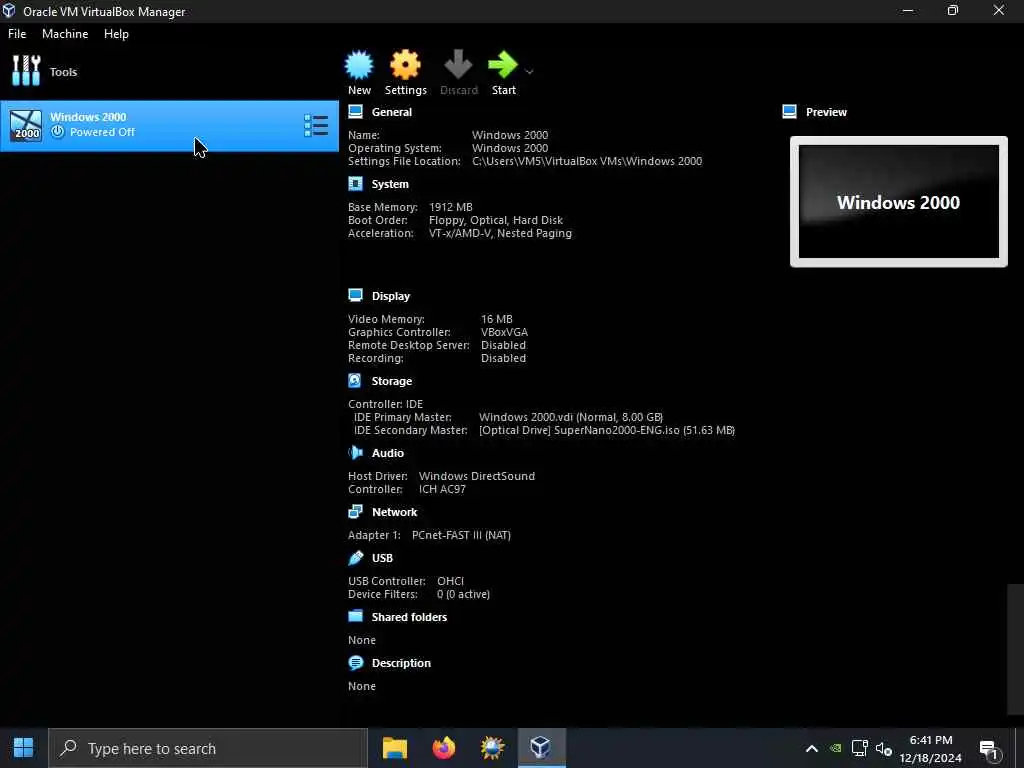Click Remote Desktop Server value Disabled
1024x768 pixels.
pyautogui.click(x=503, y=345)
